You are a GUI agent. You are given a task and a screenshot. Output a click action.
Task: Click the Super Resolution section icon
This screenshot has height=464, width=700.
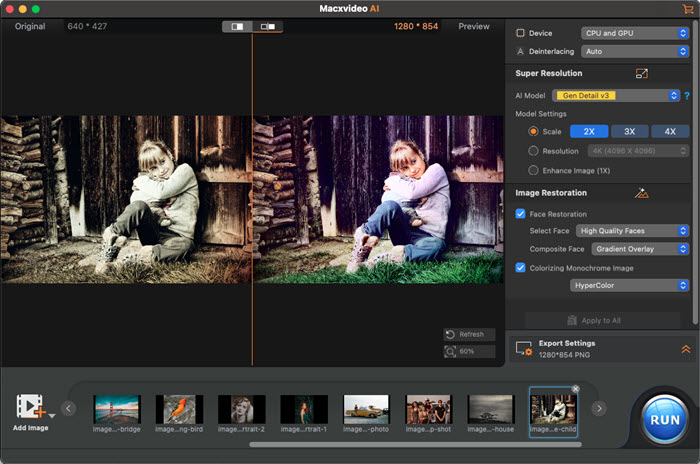(642, 73)
